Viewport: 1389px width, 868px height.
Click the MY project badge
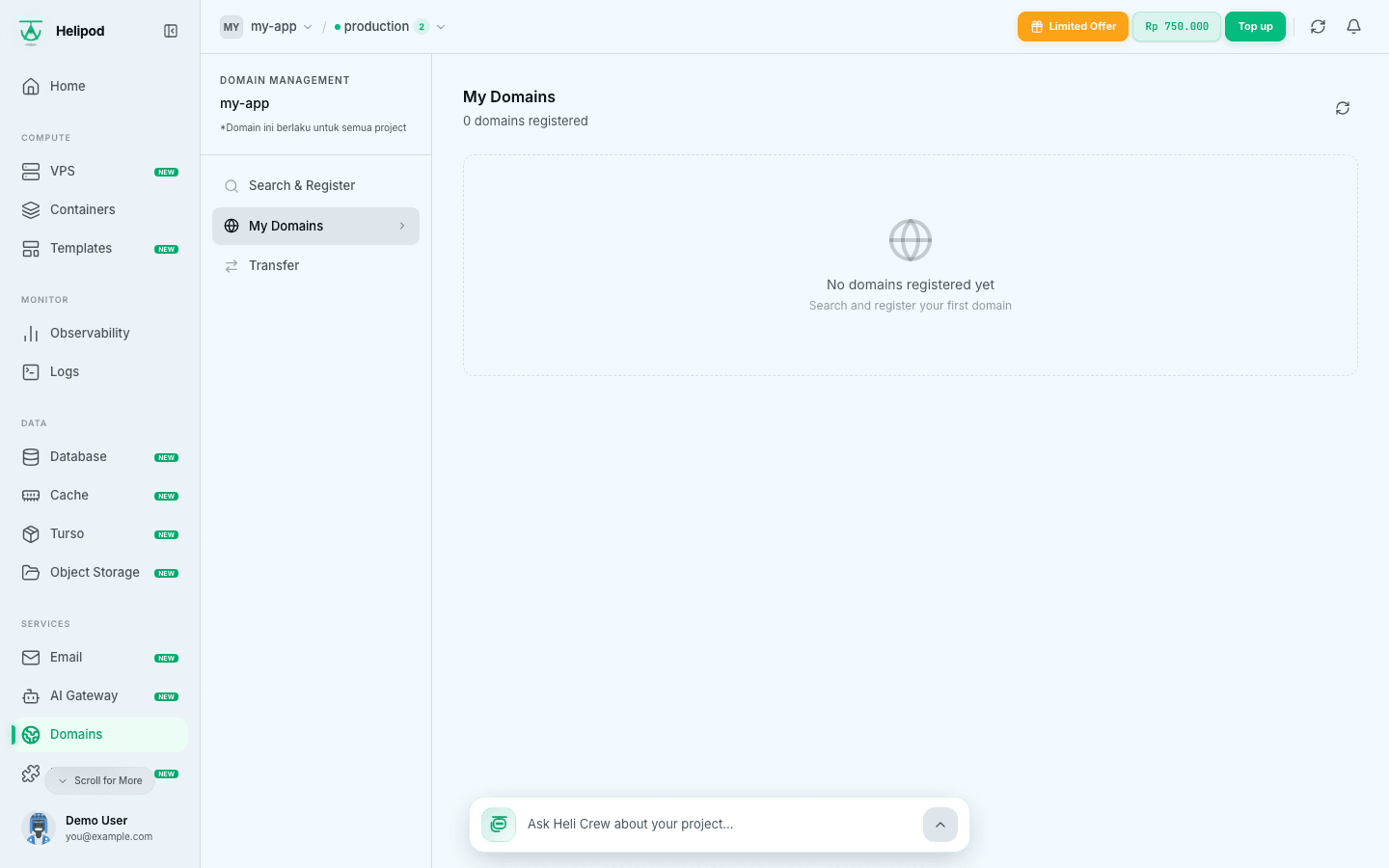point(231,27)
